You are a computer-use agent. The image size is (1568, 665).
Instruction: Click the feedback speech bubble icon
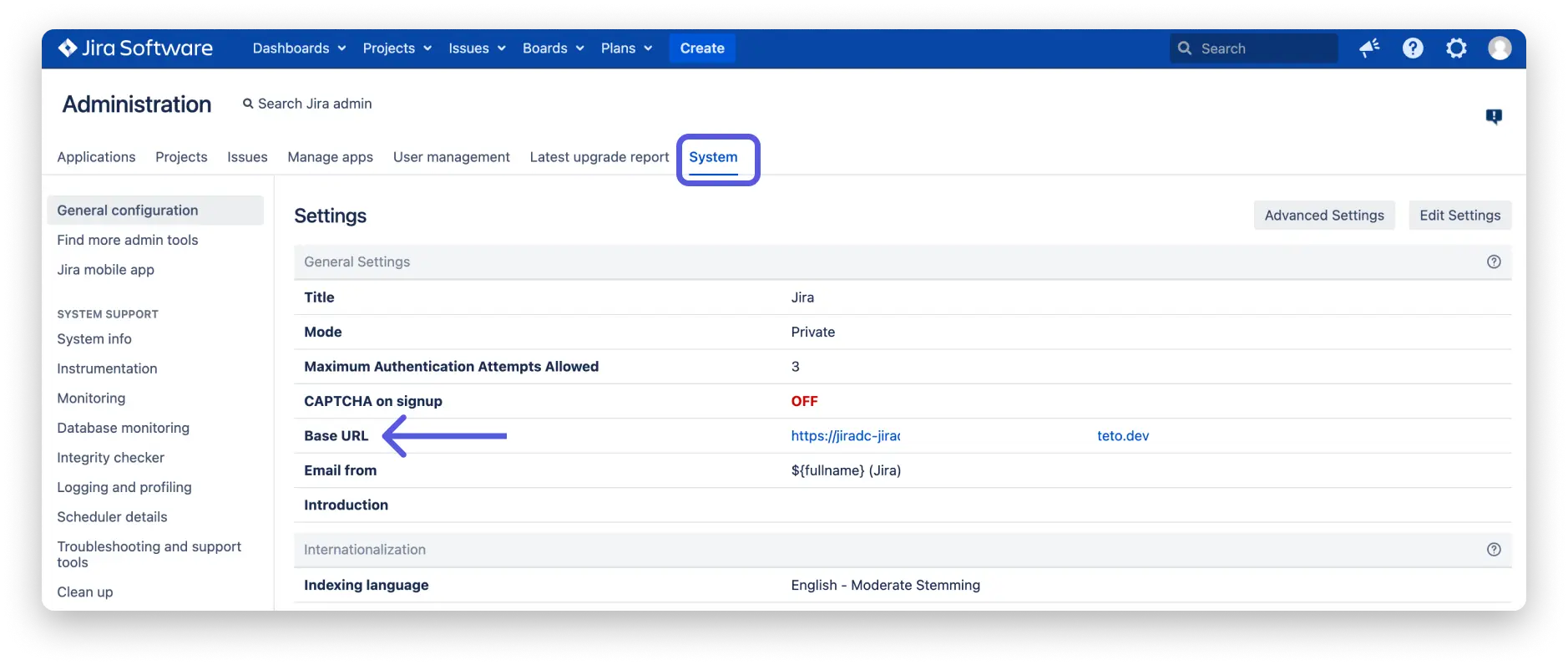point(1494,117)
